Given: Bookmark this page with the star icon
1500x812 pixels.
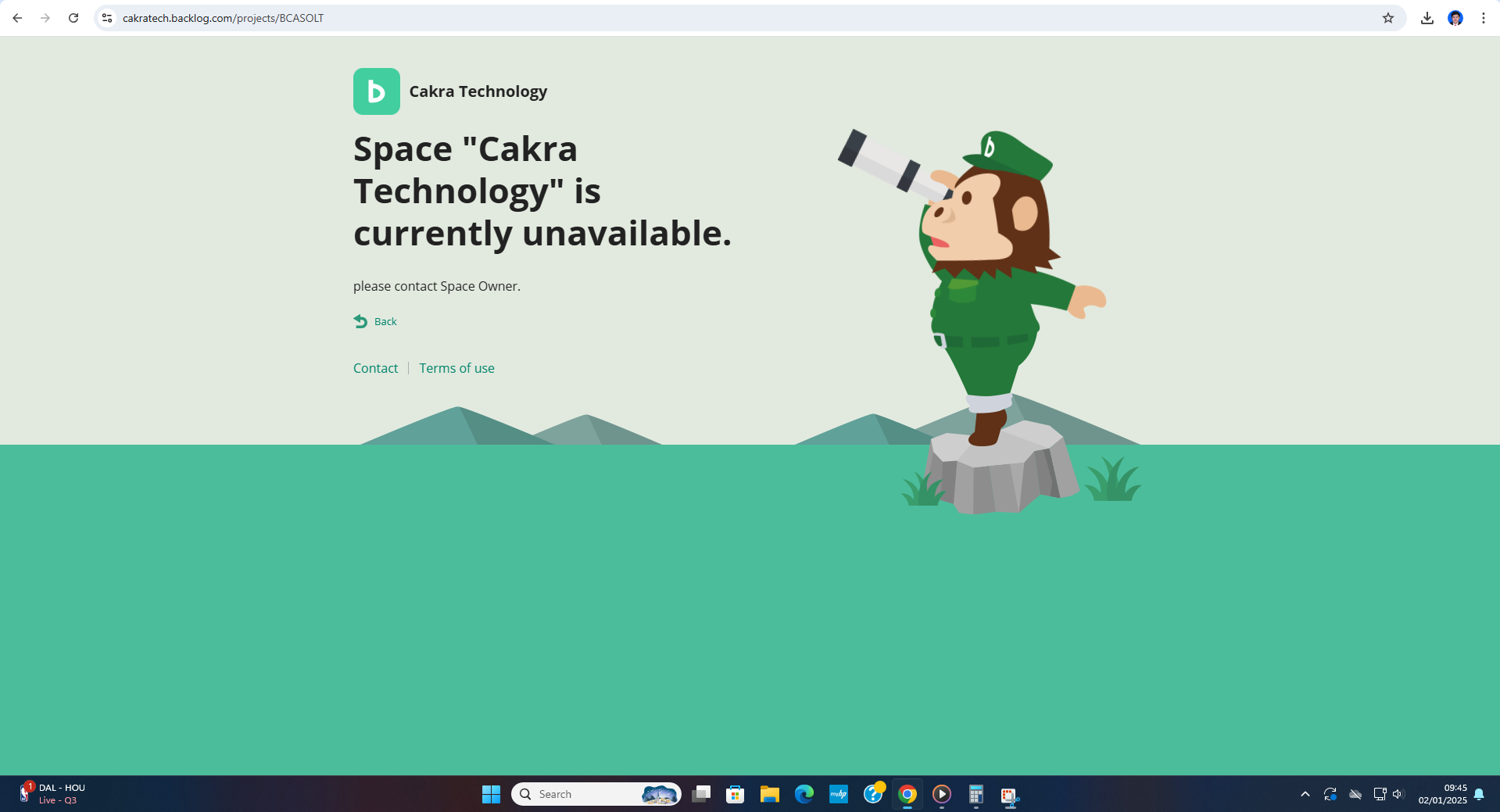Looking at the screenshot, I should tap(1388, 18).
